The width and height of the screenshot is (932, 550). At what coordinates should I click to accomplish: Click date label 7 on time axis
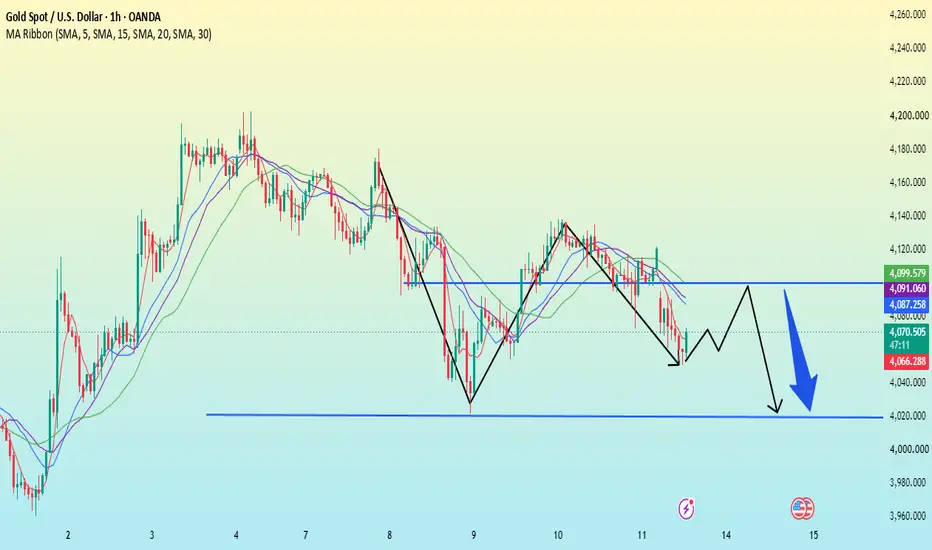tap(306, 535)
